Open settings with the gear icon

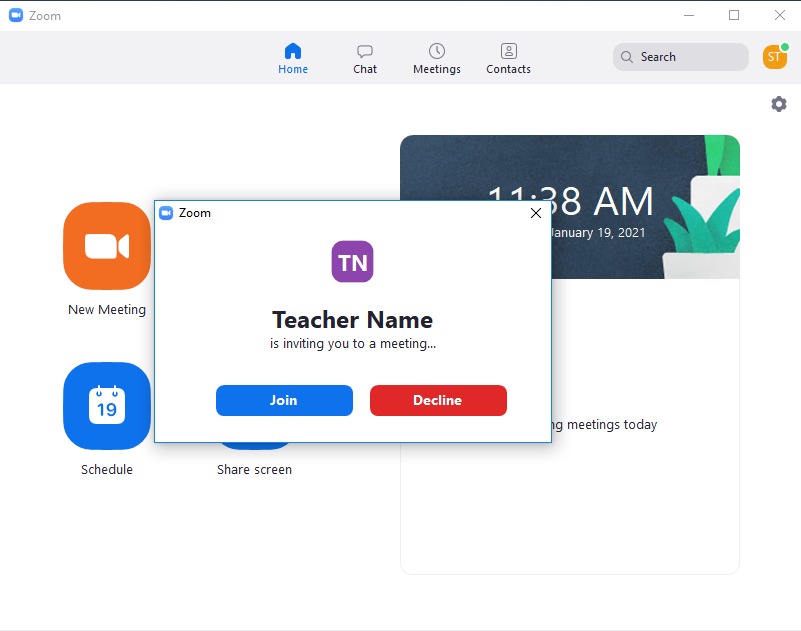(x=779, y=104)
